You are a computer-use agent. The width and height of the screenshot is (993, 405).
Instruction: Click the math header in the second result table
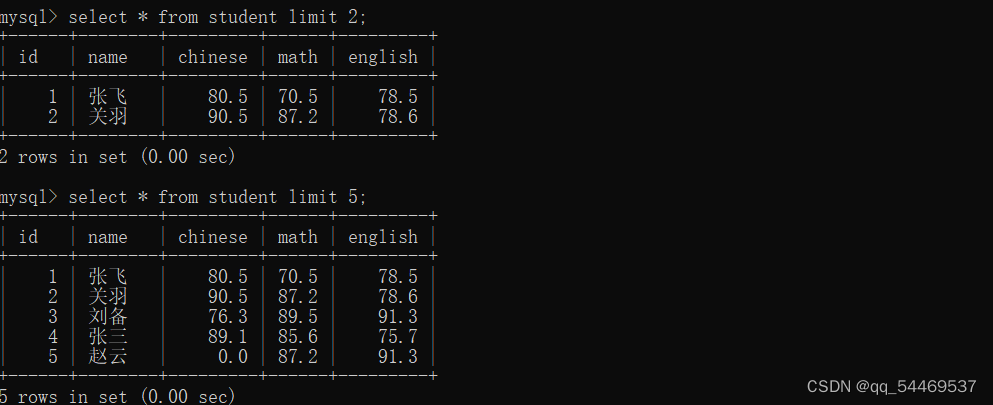click(297, 237)
